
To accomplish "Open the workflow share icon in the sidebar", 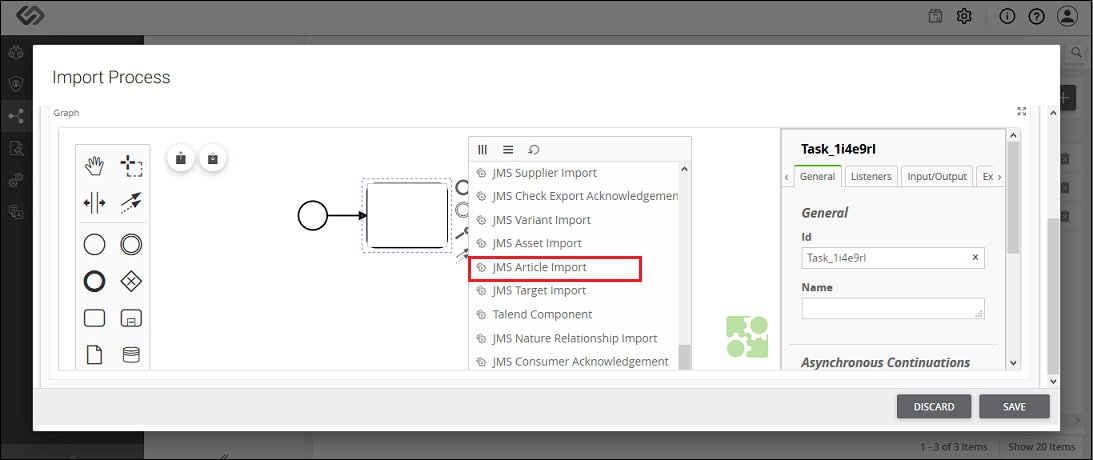I will (x=15, y=116).
